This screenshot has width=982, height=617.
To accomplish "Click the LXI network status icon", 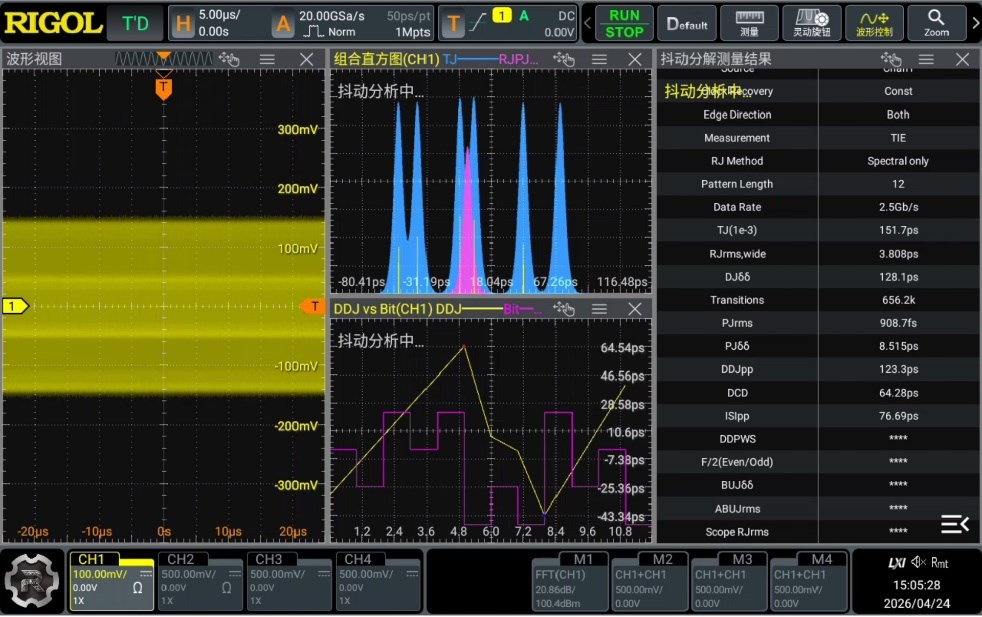I will point(897,563).
